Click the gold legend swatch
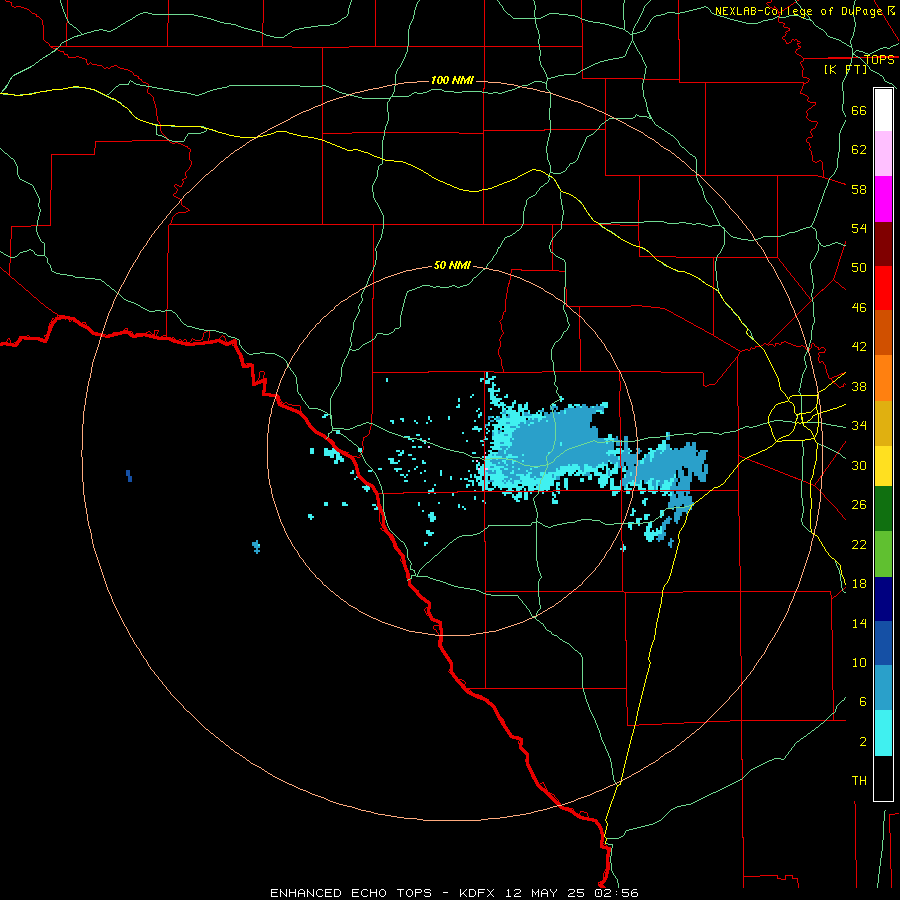Screen dimensions: 900x900 pyautogui.click(x=883, y=423)
